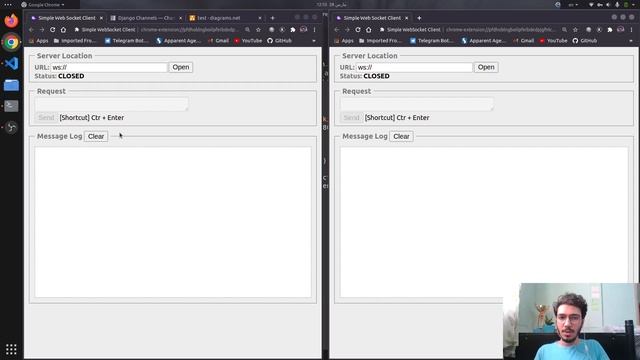
Task: Close the Django Channels tab
Action: pyautogui.click(x=180, y=18)
